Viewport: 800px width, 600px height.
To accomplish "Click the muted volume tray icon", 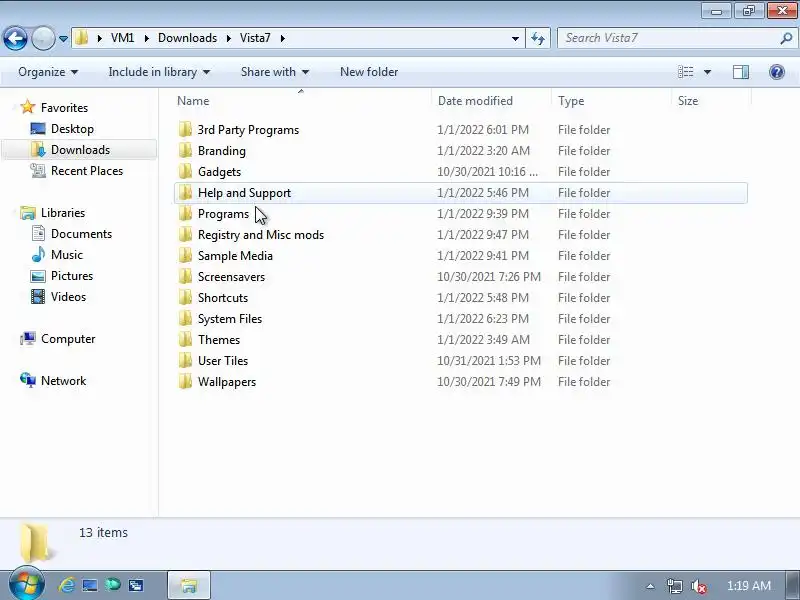I will pyautogui.click(x=698, y=586).
